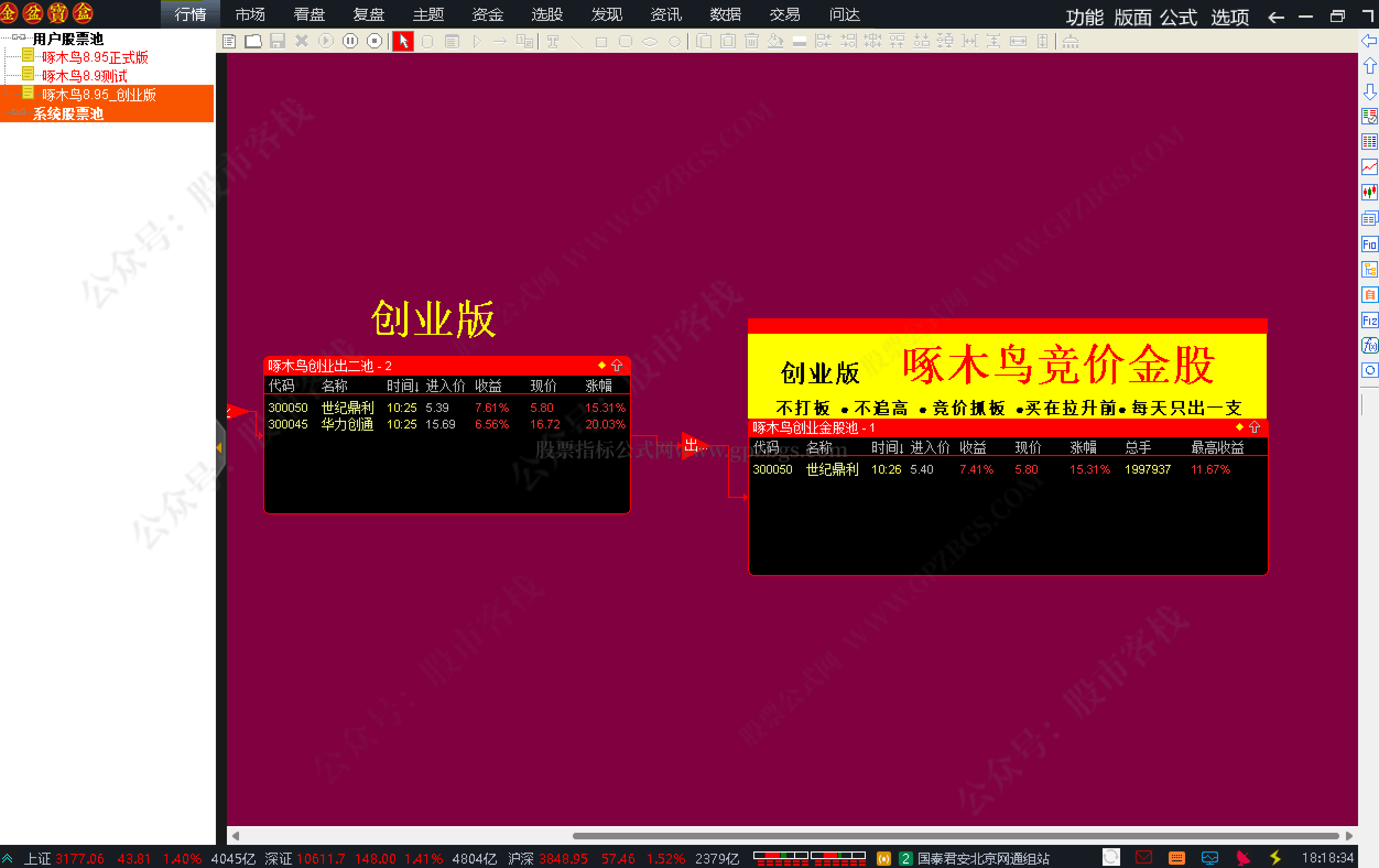
Task: Select the rectangle shape tool
Action: click(x=601, y=42)
